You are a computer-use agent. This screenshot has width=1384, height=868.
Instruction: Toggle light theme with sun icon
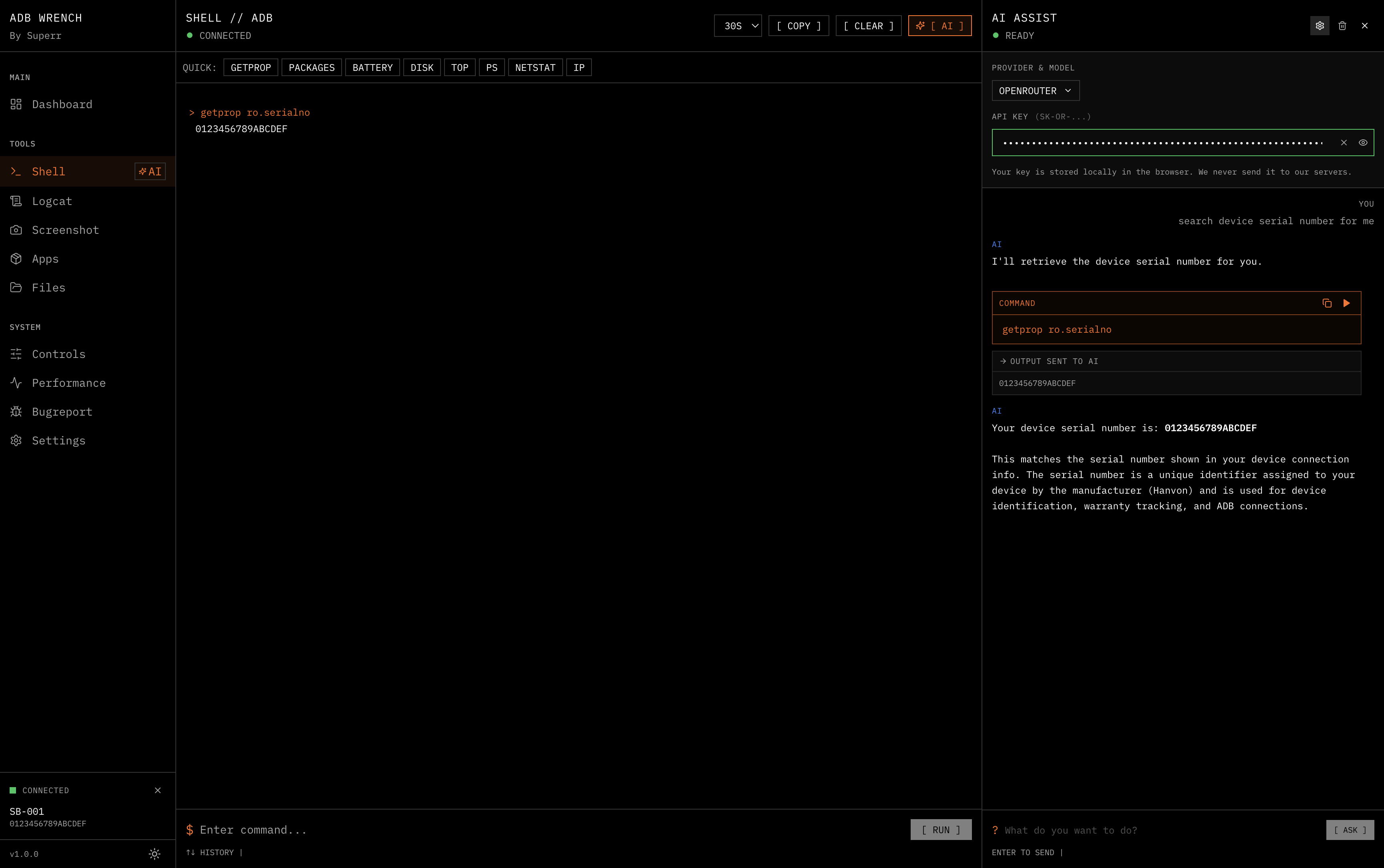[x=154, y=854]
